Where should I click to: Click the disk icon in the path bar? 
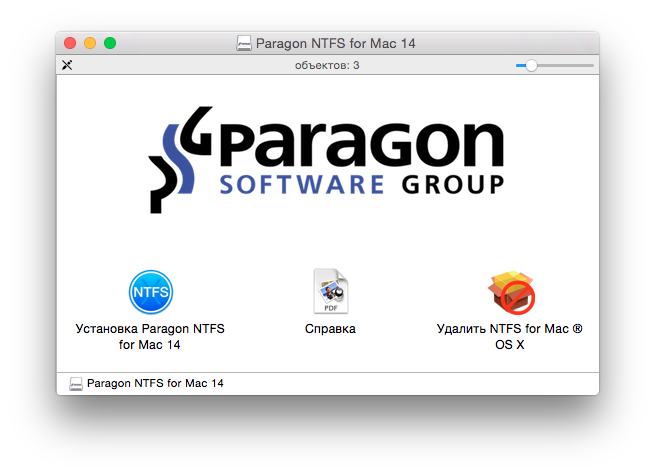pos(76,384)
